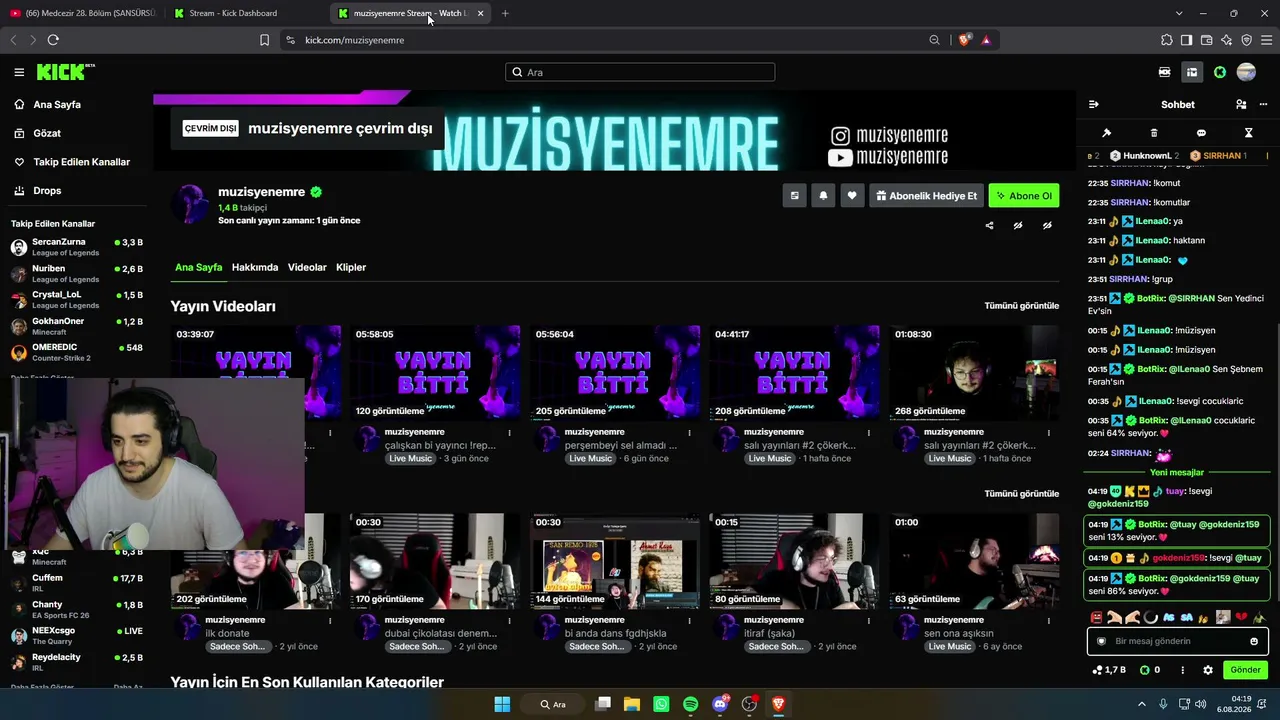
Task: Open the Kick shop ticket icon in header
Action: 1165,72
